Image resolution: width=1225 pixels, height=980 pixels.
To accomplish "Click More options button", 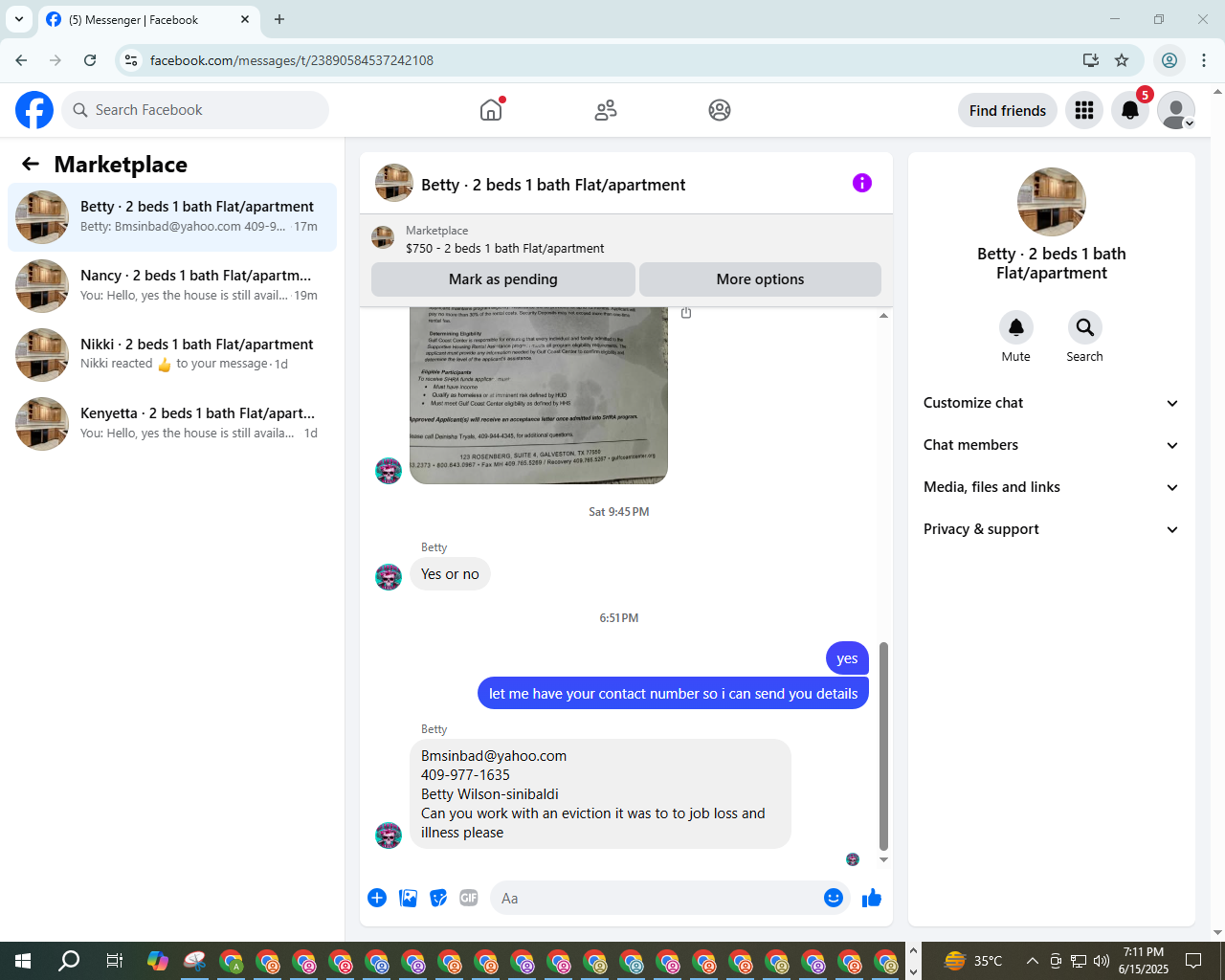I will [760, 279].
